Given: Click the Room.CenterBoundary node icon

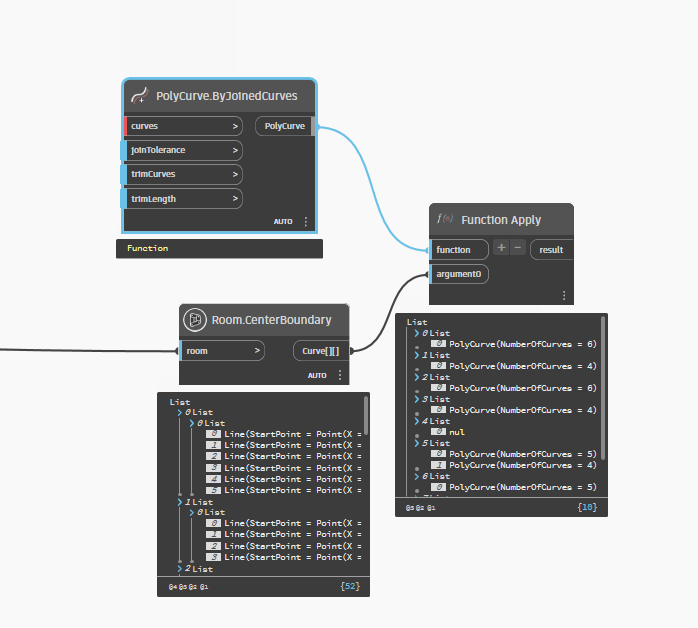Looking at the screenshot, I should (195, 320).
